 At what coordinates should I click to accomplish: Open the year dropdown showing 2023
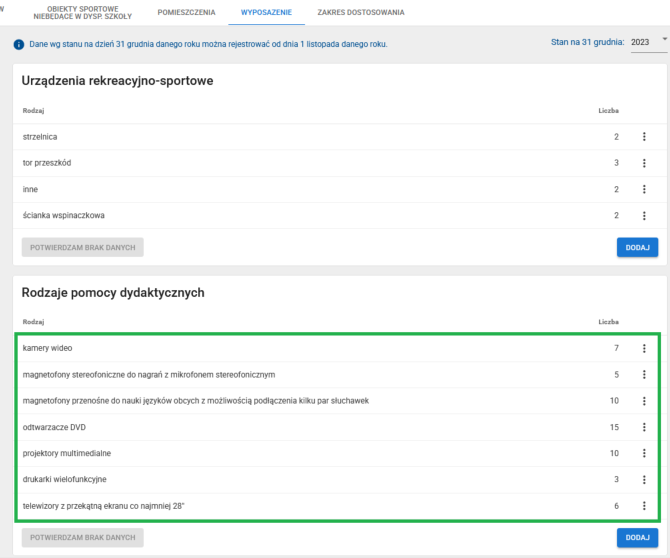649,43
